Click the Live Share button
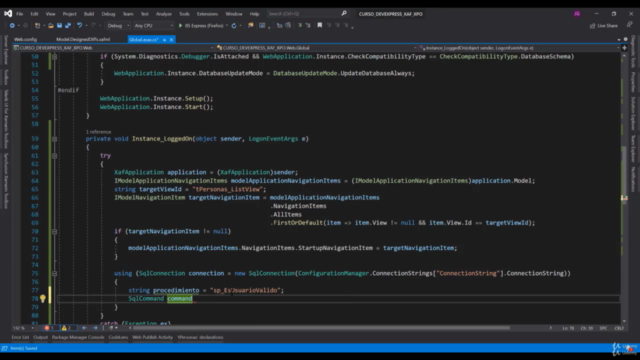 point(604,26)
